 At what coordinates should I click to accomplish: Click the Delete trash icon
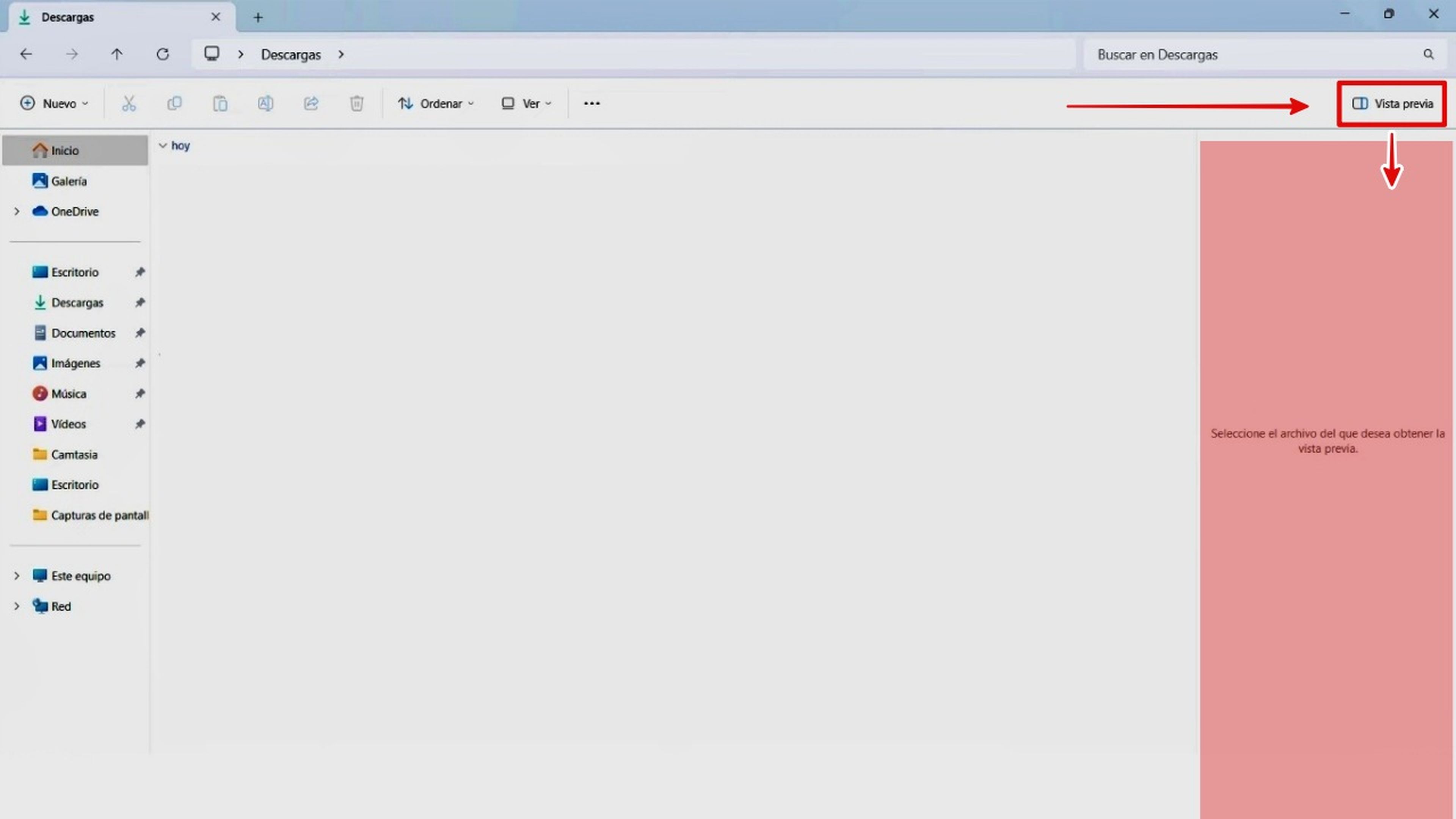(357, 104)
